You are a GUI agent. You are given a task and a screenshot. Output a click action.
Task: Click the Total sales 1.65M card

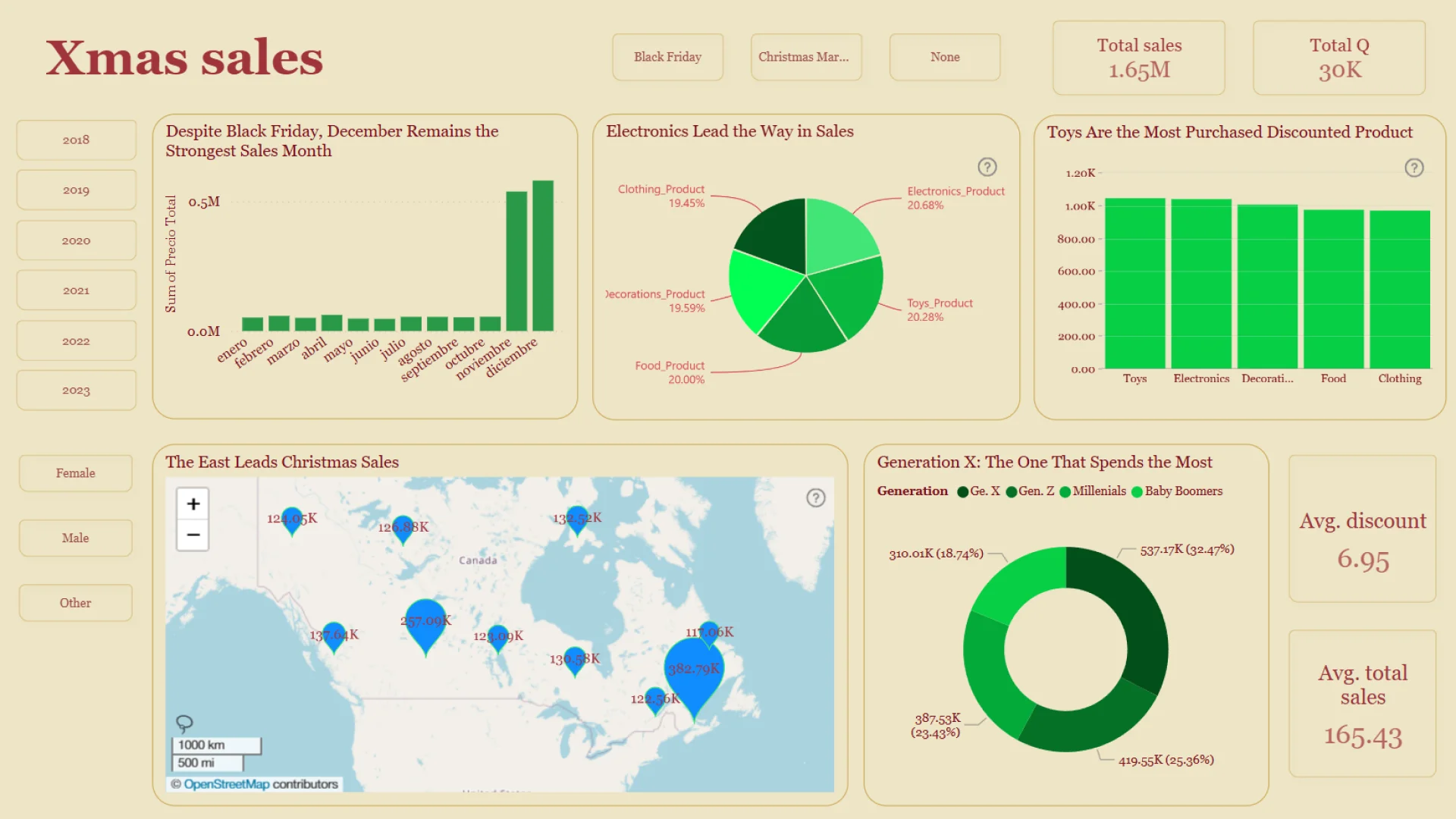[1139, 58]
